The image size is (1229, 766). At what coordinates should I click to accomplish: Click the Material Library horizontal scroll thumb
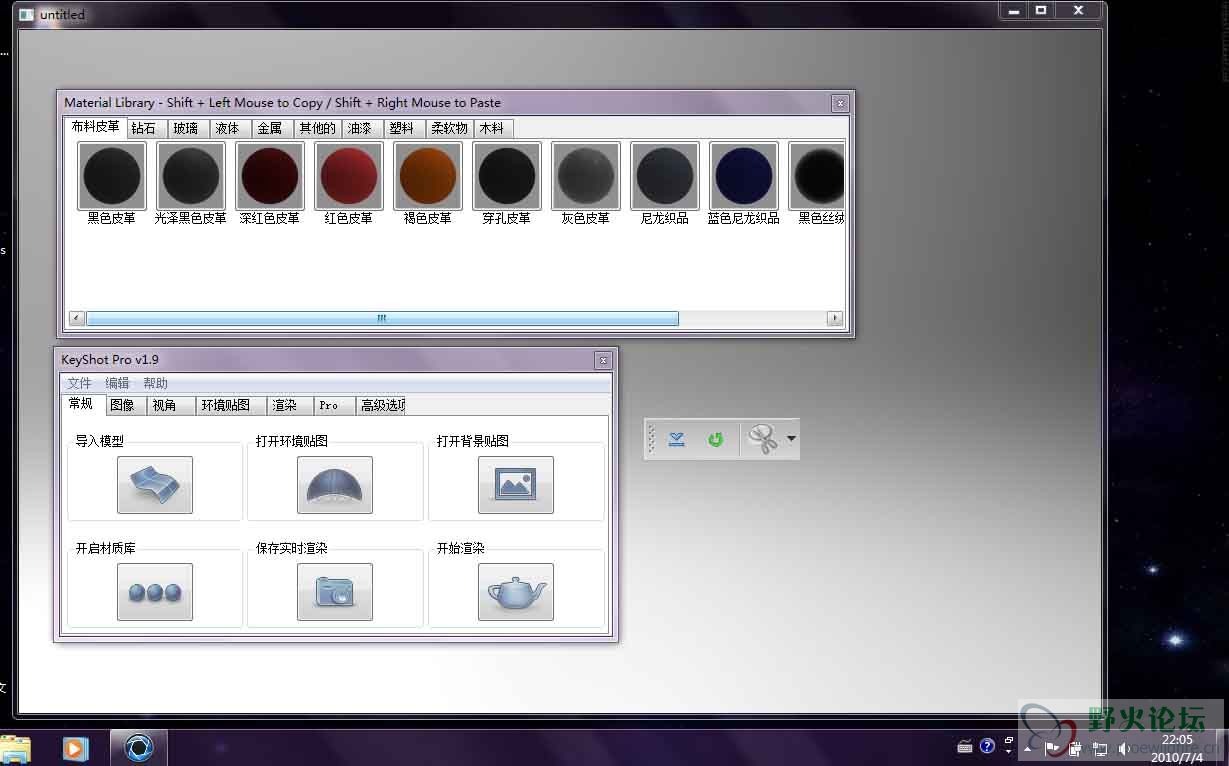382,318
